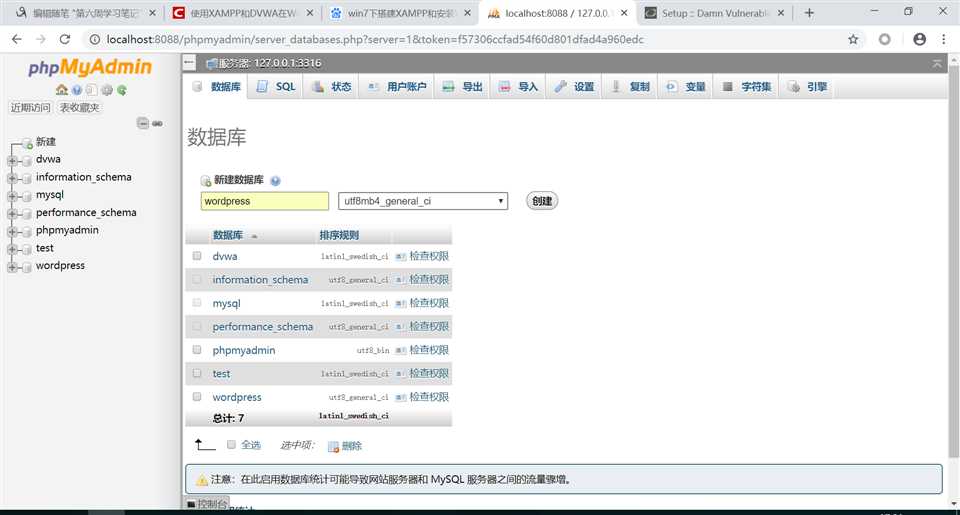Click the phpmyadmin row privileges icon
This screenshot has height=515, width=960.
[400, 350]
